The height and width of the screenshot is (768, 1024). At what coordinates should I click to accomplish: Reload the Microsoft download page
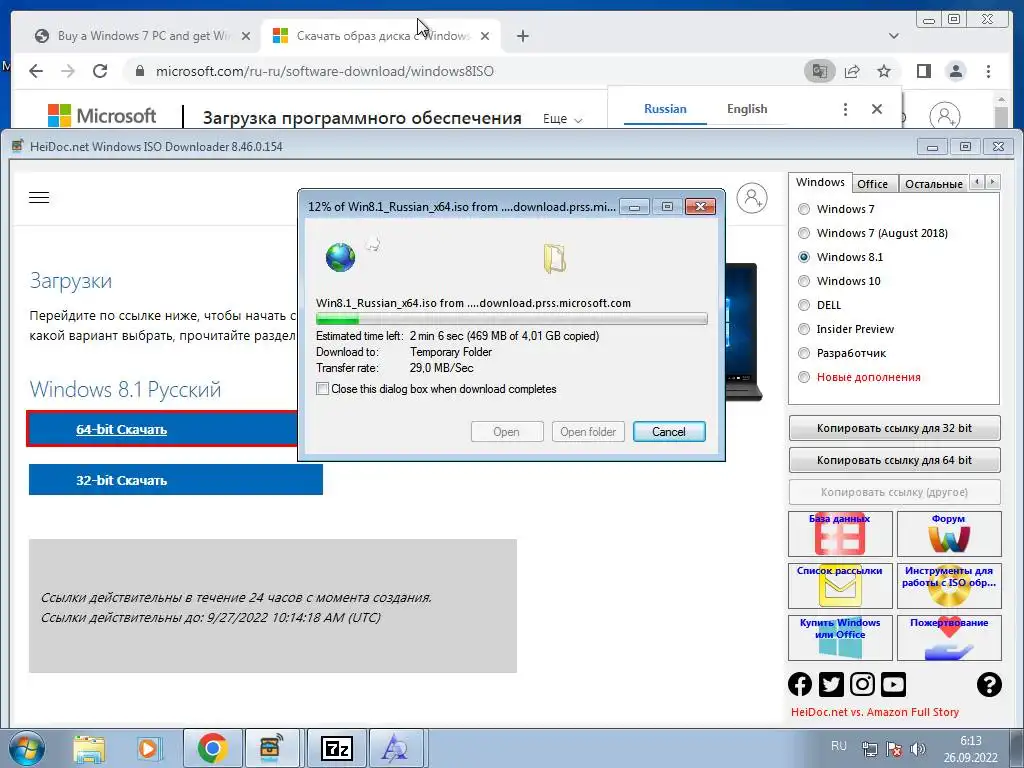pos(100,71)
